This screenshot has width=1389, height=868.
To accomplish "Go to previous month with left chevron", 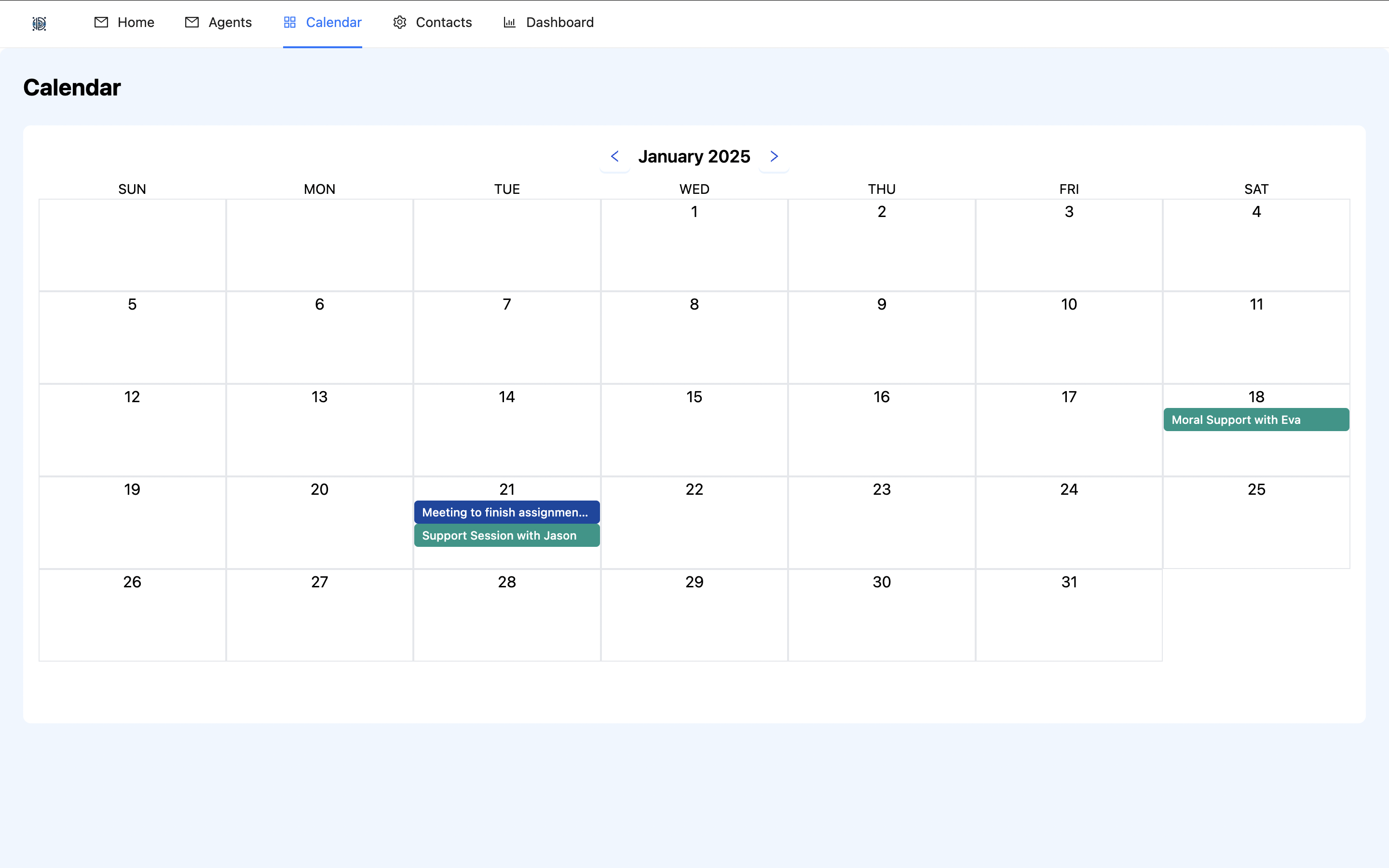I will [615, 156].
